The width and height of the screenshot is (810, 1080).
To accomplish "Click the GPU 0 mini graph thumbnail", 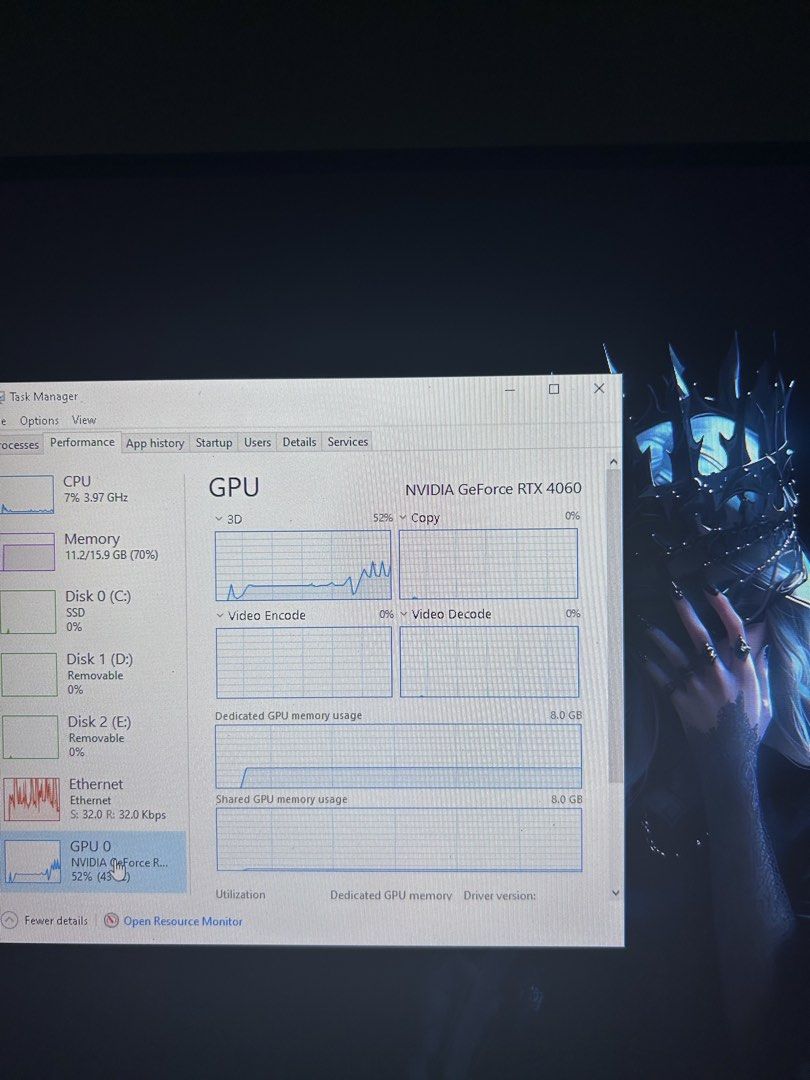I will (x=32, y=862).
